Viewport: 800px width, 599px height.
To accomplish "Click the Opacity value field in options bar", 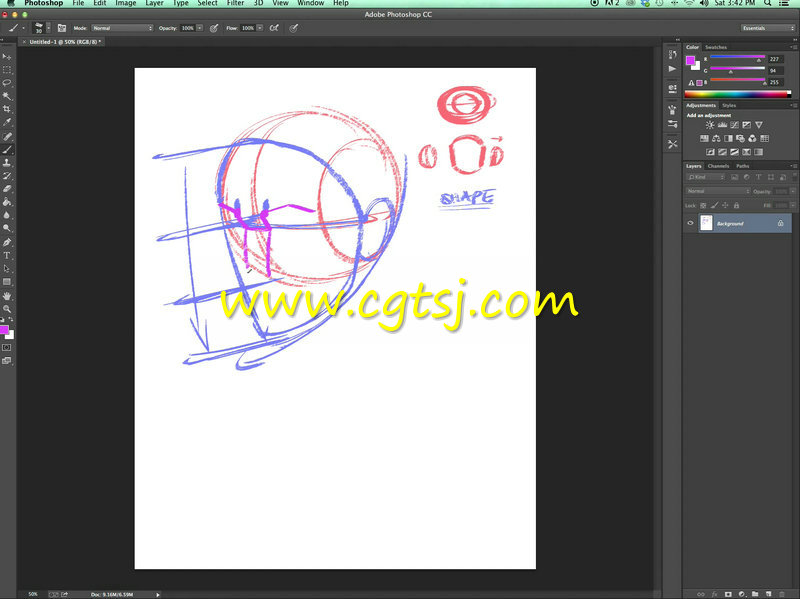I will coord(188,28).
